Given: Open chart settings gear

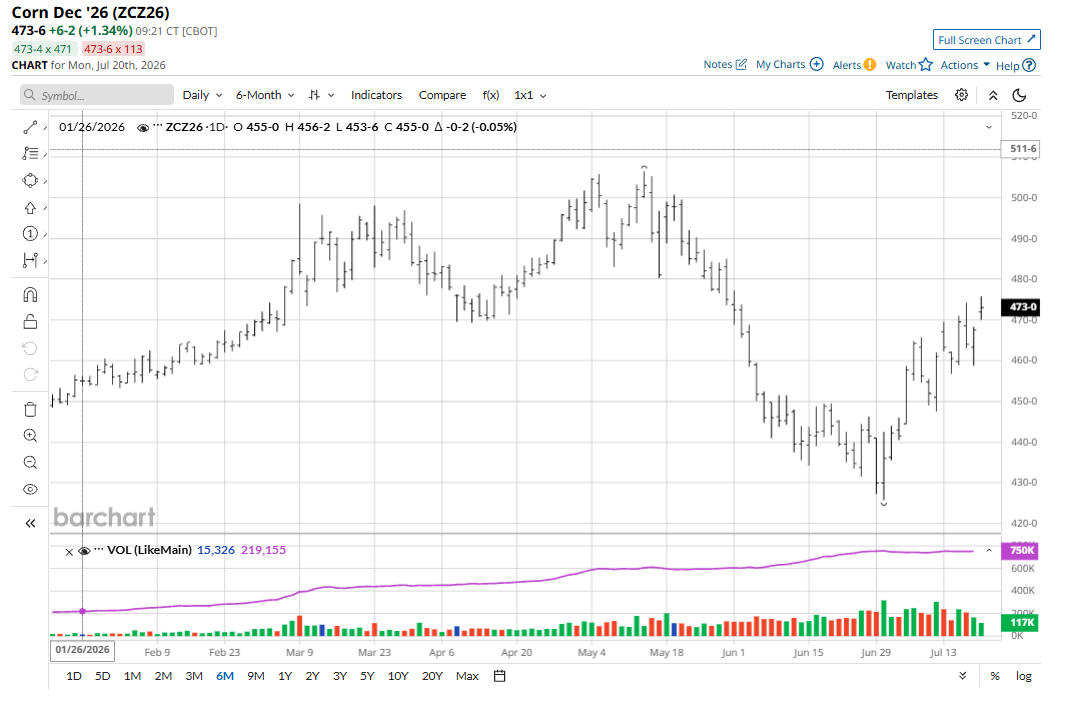Looking at the screenshot, I should click(961, 95).
